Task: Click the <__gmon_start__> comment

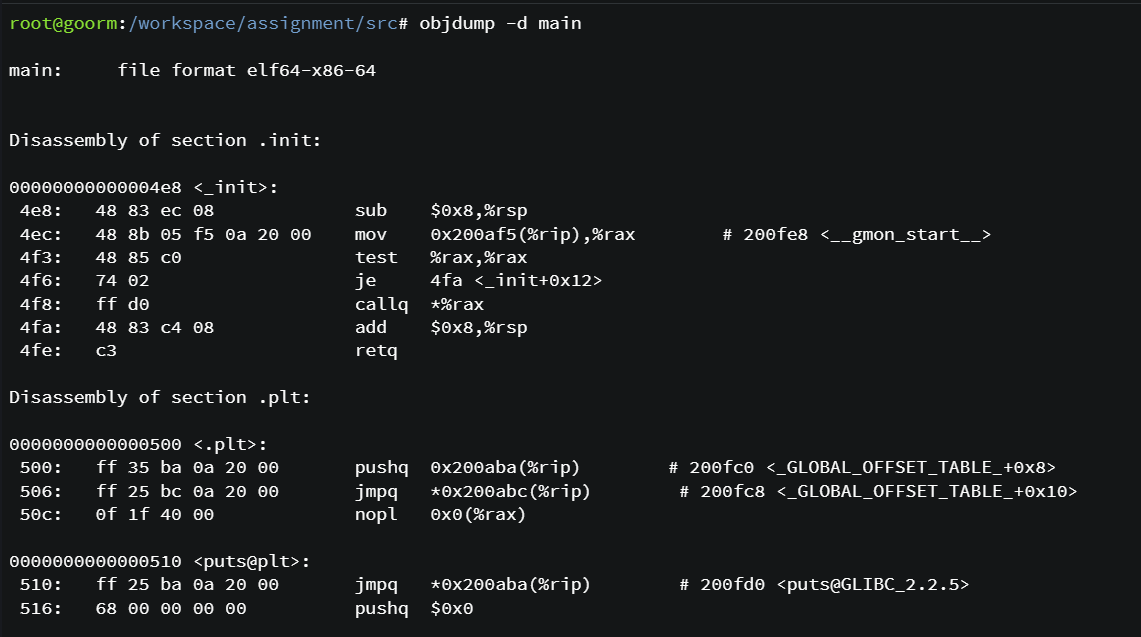Action: point(905,234)
